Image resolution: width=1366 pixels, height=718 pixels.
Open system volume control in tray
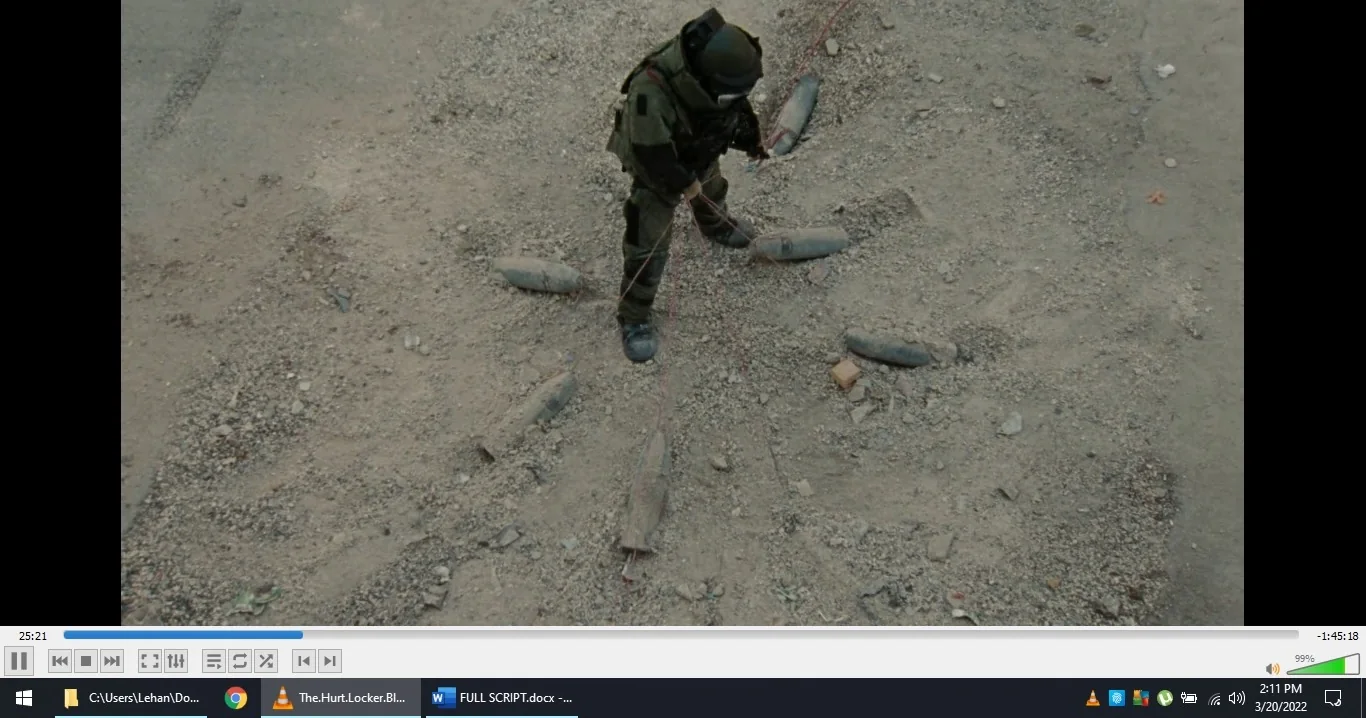pyautogui.click(x=1237, y=698)
